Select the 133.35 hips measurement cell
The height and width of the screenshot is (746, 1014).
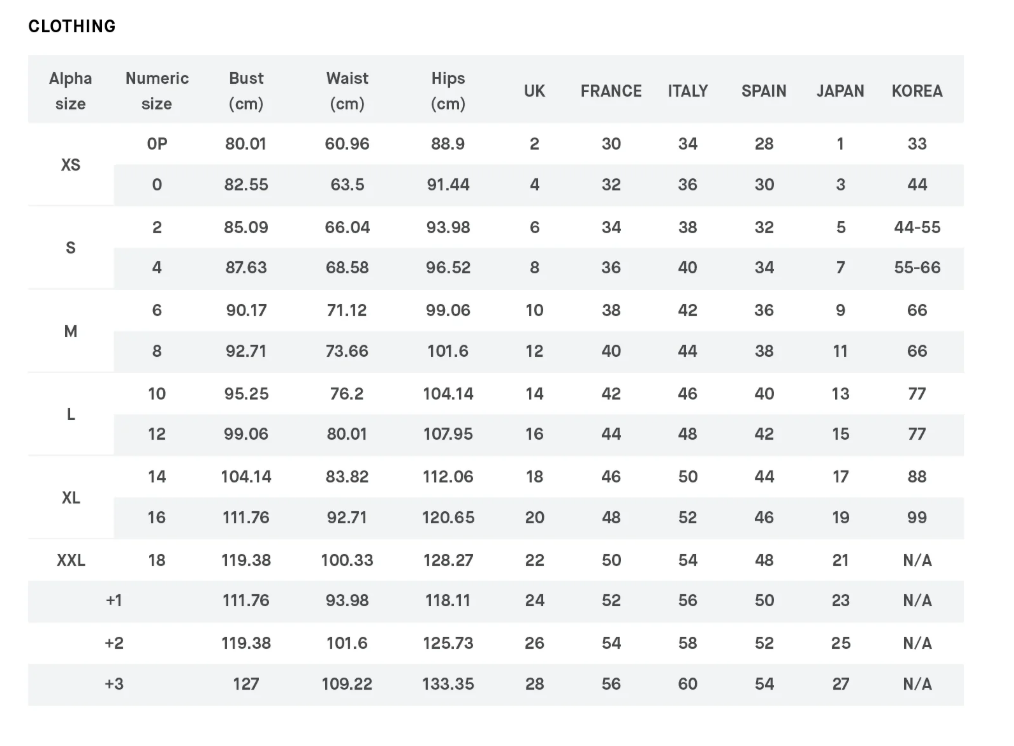448,684
